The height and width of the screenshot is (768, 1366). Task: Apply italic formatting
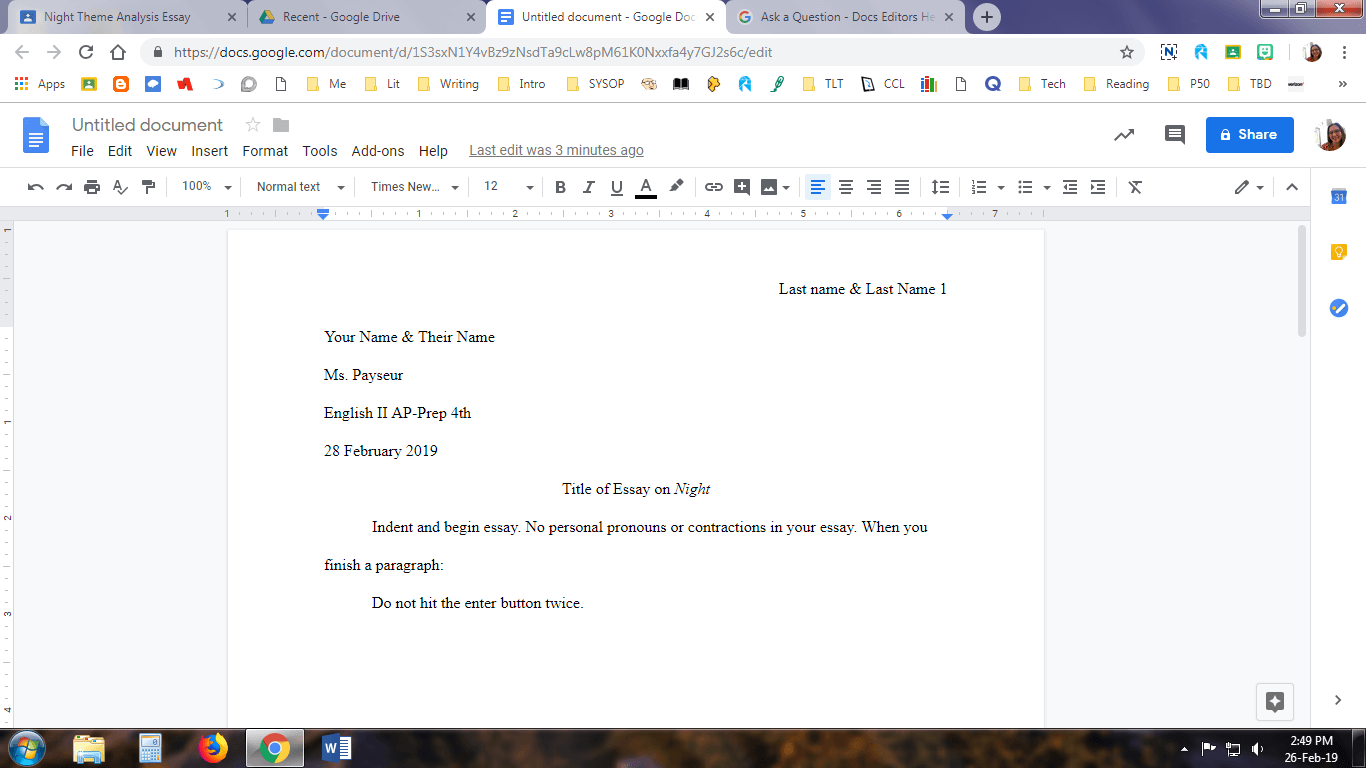[588, 186]
